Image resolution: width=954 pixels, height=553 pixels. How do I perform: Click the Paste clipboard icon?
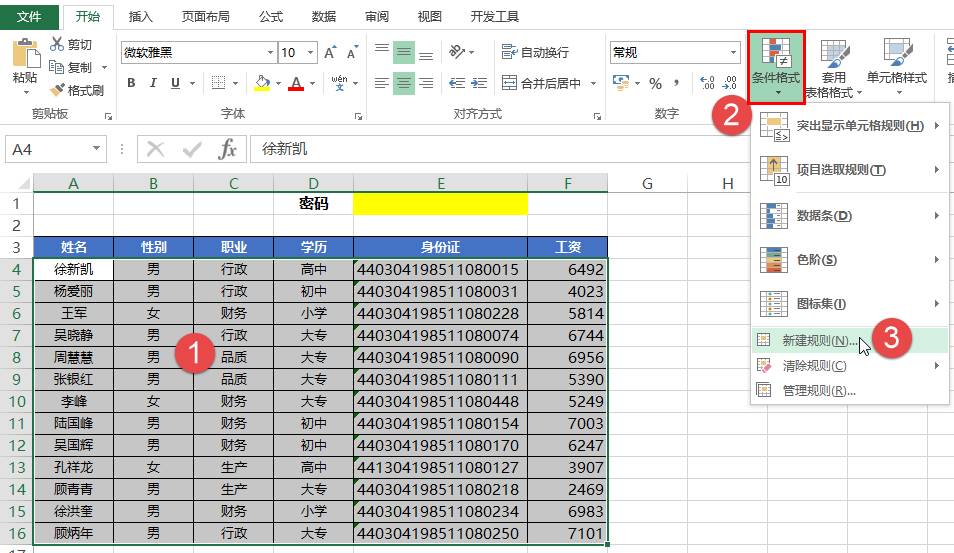(x=25, y=54)
